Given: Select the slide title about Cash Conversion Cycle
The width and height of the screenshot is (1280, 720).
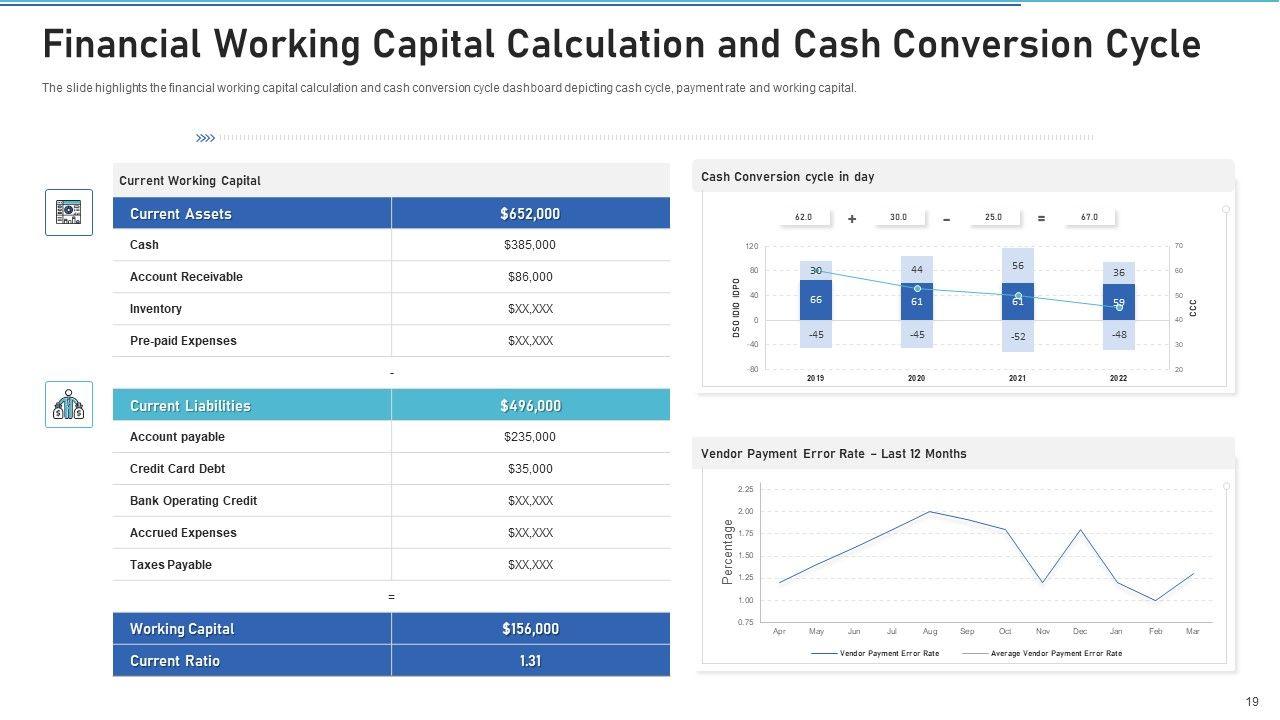Looking at the screenshot, I should pos(621,45).
